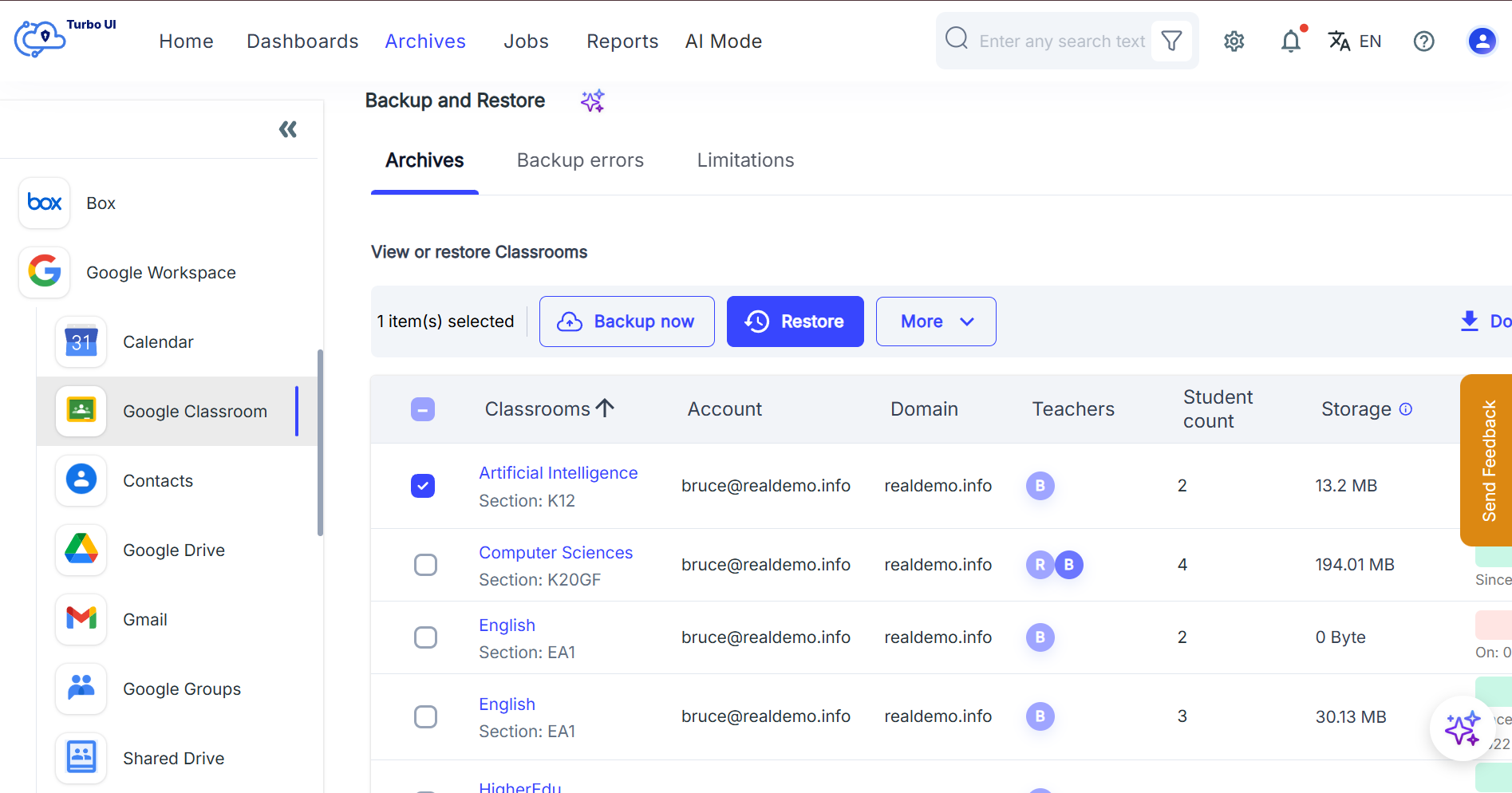
Task: Open the help question mark icon
Action: point(1423,41)
